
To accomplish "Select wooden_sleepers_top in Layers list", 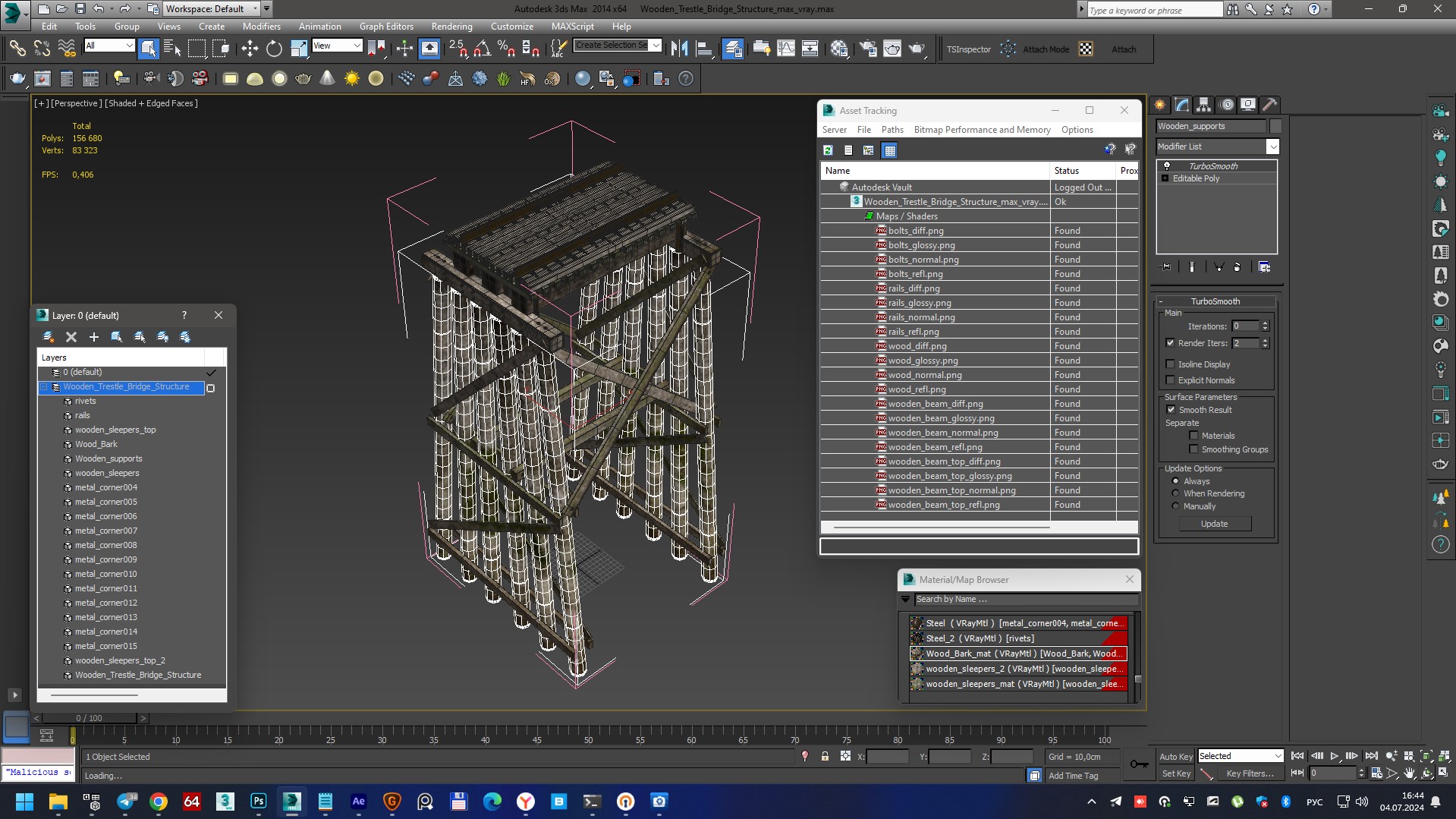I will (x=115, y=430).
